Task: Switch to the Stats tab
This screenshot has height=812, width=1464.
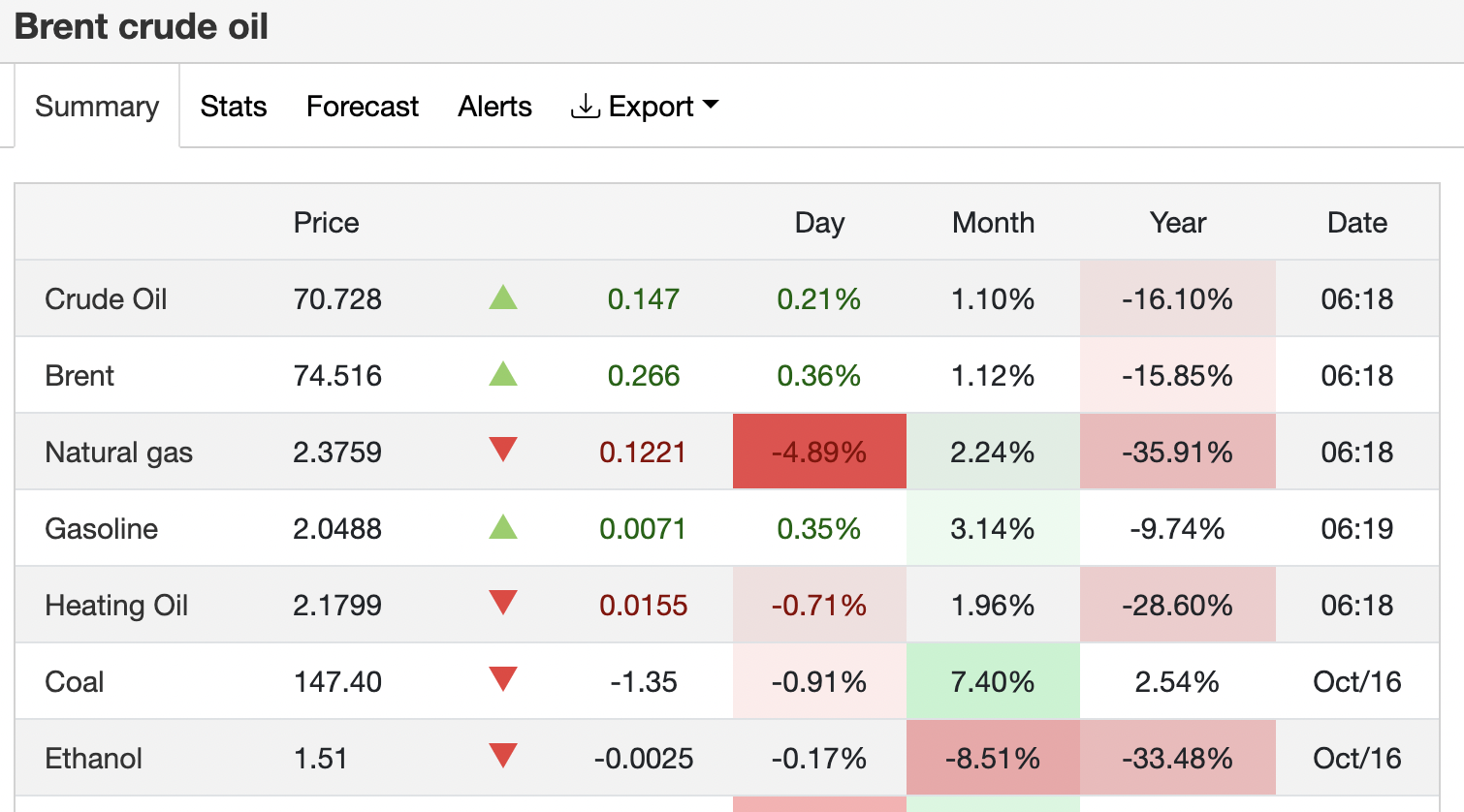Action: (x=234, y=106)
